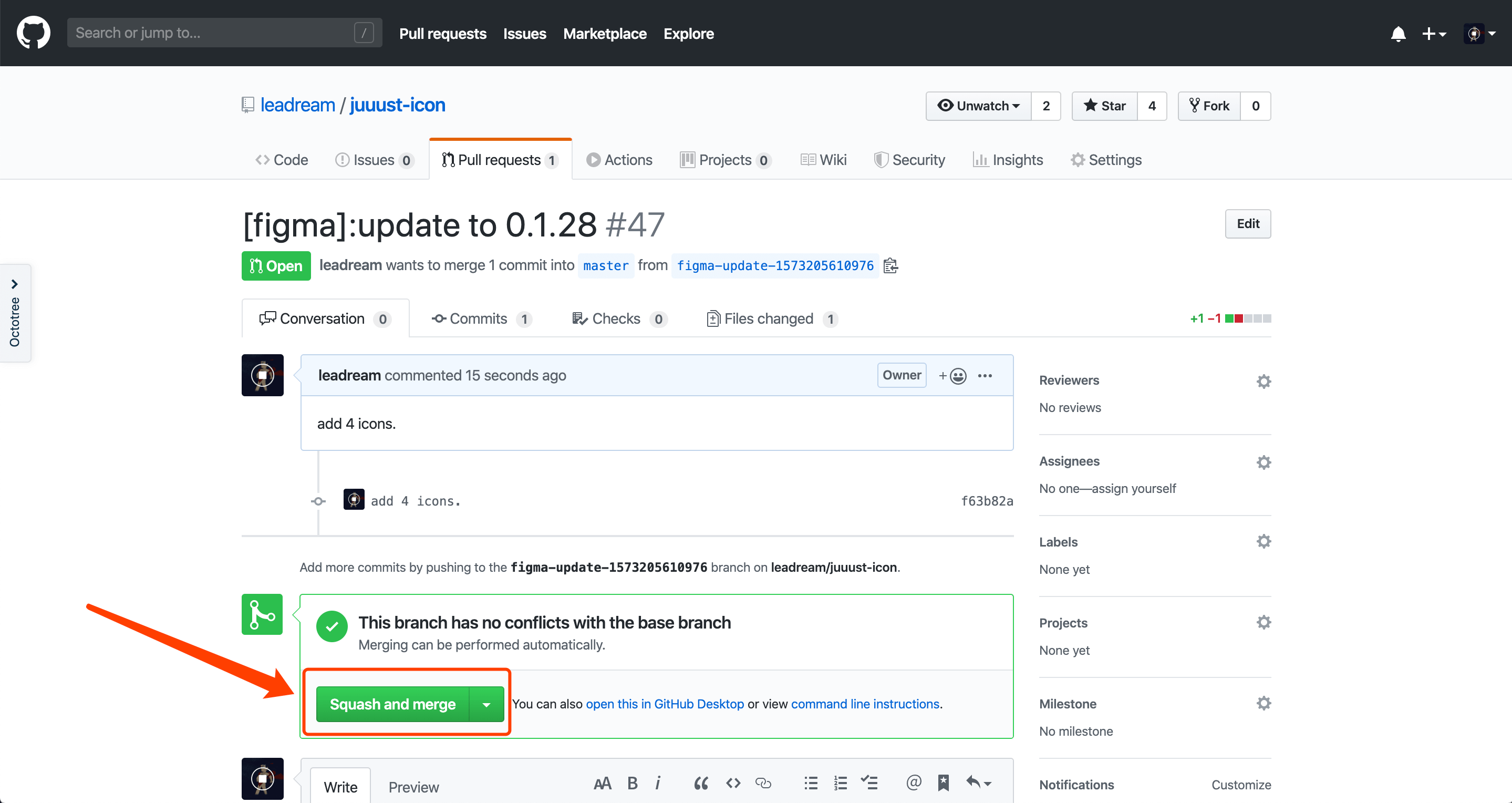Open the command line instructions link
Viewport: 1512px width, 803px height.
tap(865, 704)
